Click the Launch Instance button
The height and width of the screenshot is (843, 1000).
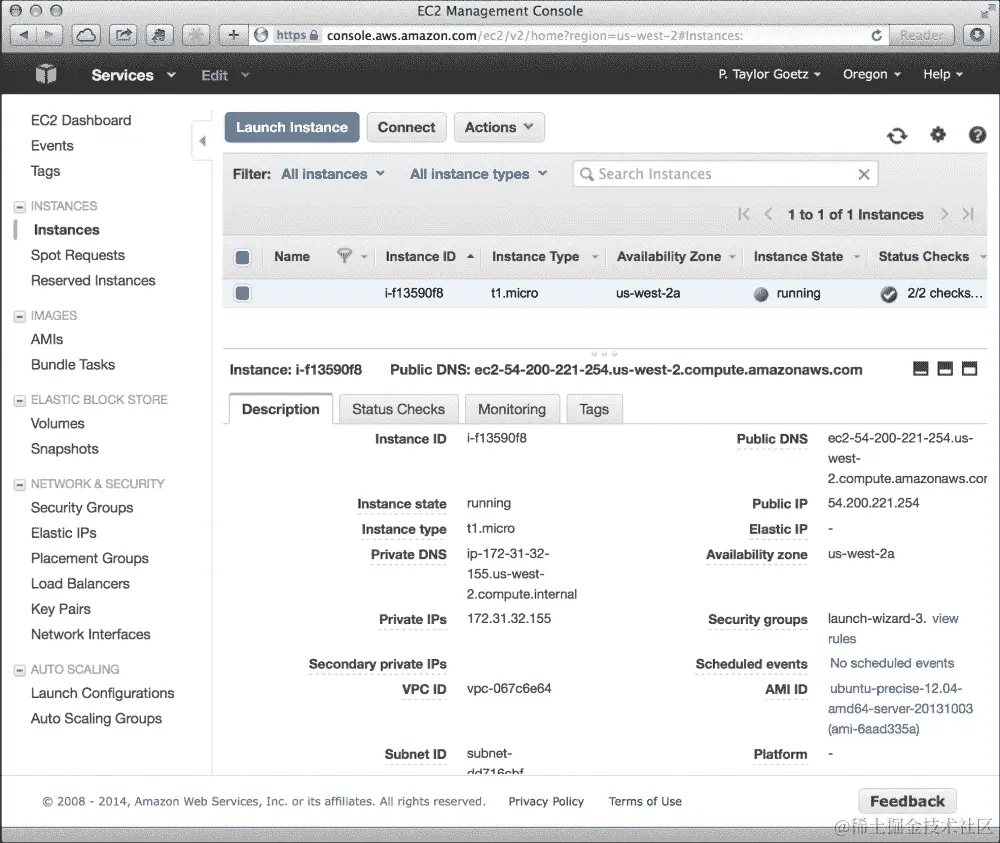pos(291,128)
